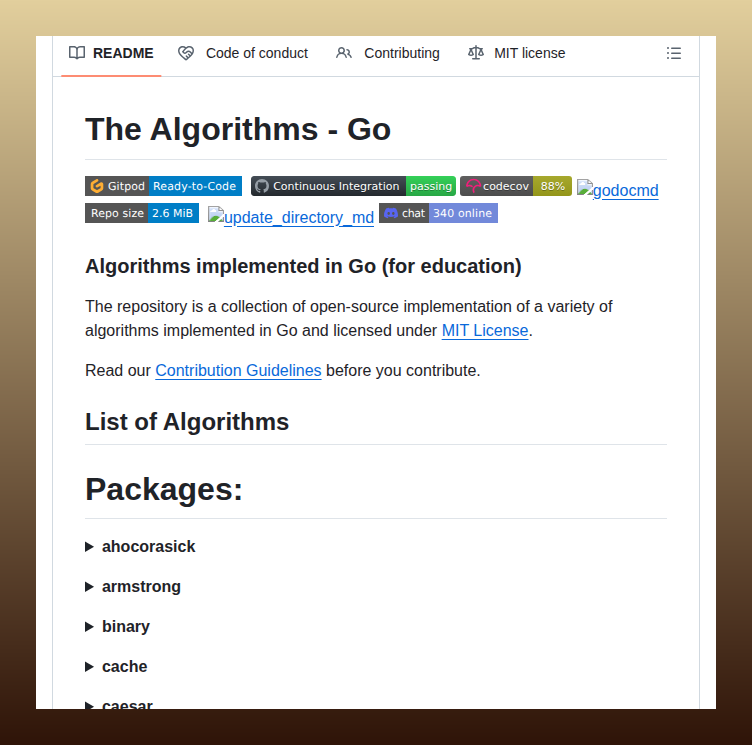Screen dimensions: 752x745
Task: Open the README outline list icon
Action: click(673, 53)
